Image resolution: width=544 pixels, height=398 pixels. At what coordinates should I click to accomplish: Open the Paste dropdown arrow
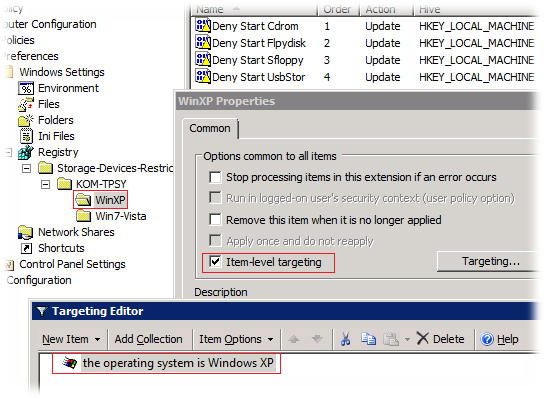point(407,339)
